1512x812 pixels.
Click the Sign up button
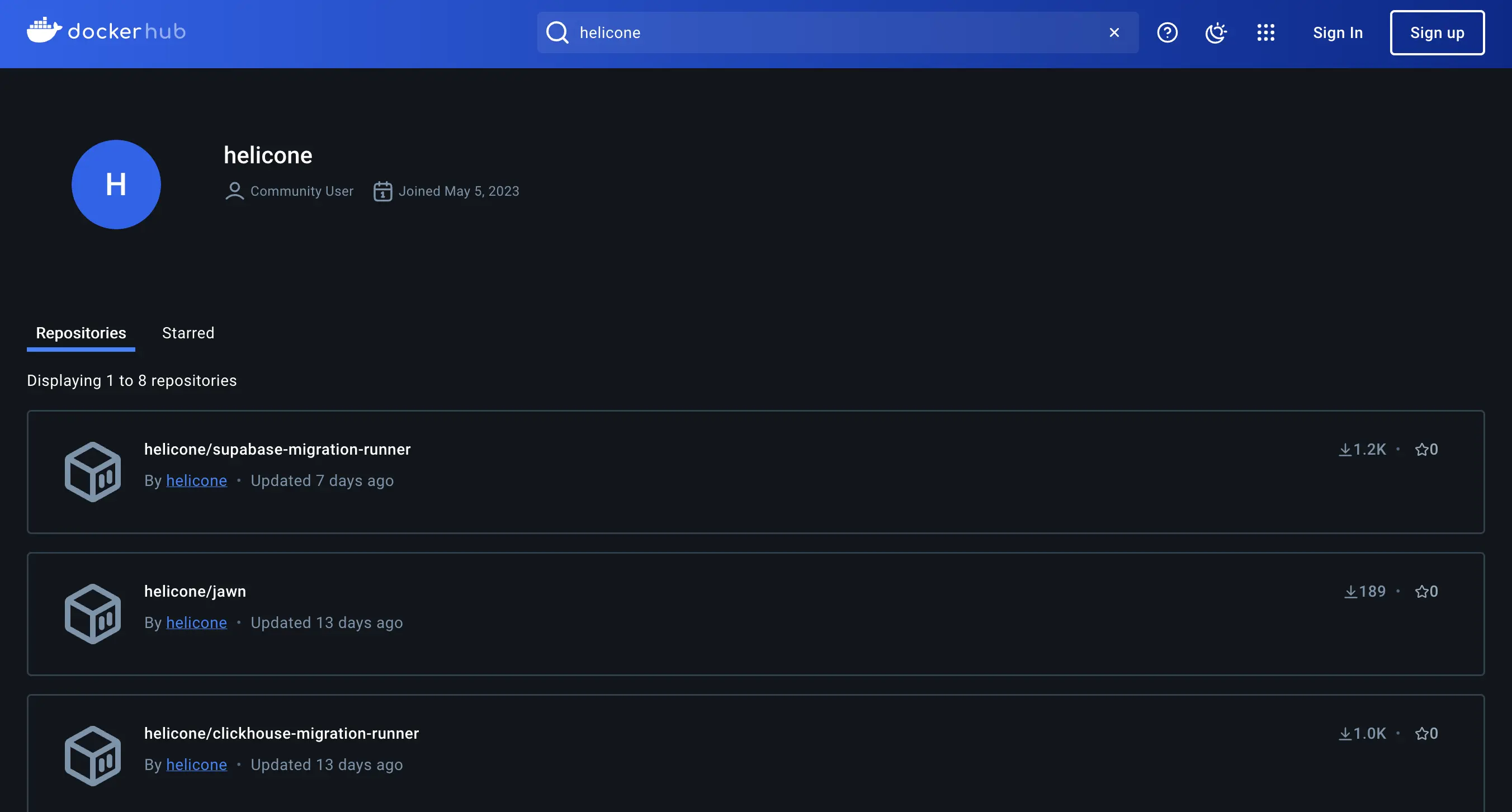[x=1437, y=32]
